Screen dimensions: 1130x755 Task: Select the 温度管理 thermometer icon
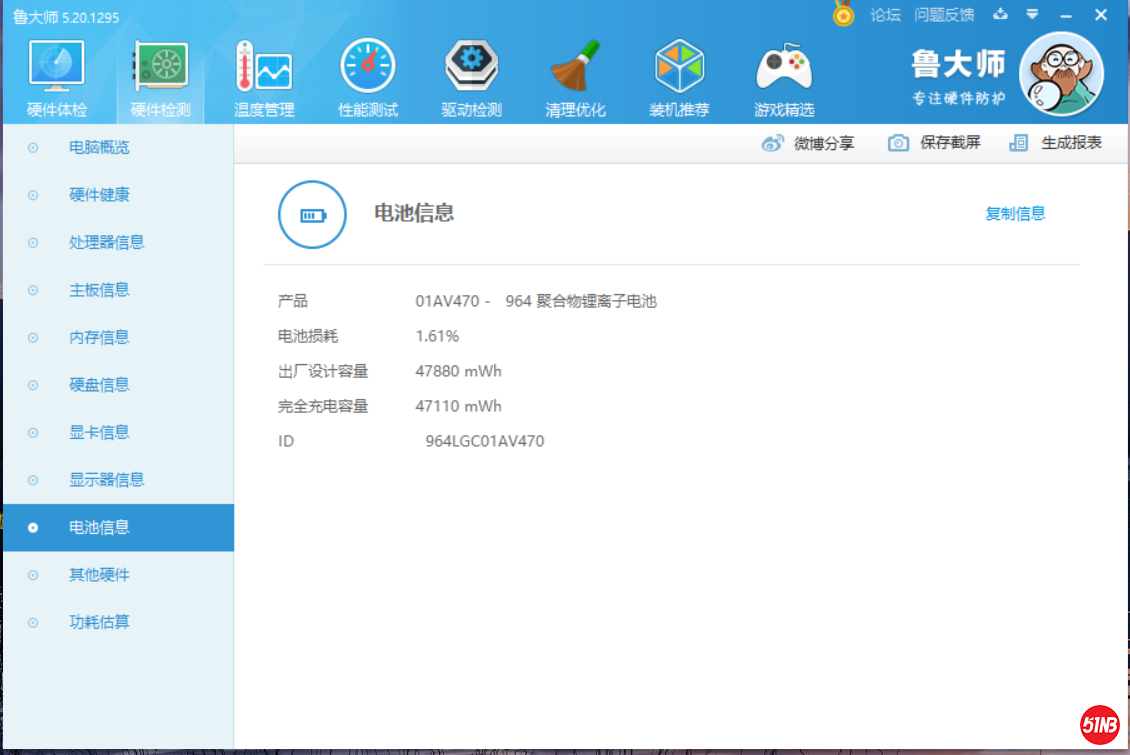(264, 67)
